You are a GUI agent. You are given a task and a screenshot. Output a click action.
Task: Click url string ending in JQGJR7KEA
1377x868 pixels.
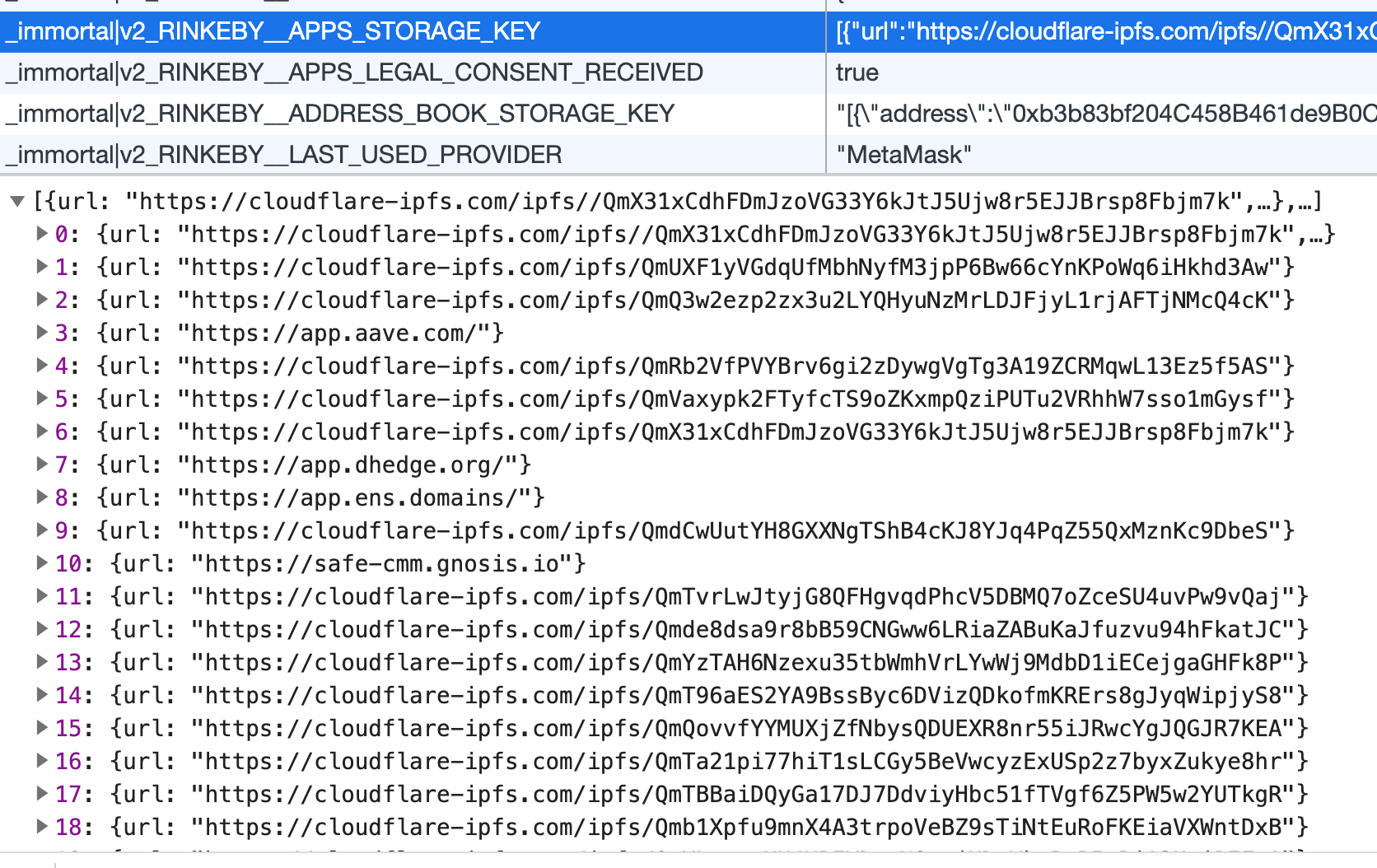point(744,728)
